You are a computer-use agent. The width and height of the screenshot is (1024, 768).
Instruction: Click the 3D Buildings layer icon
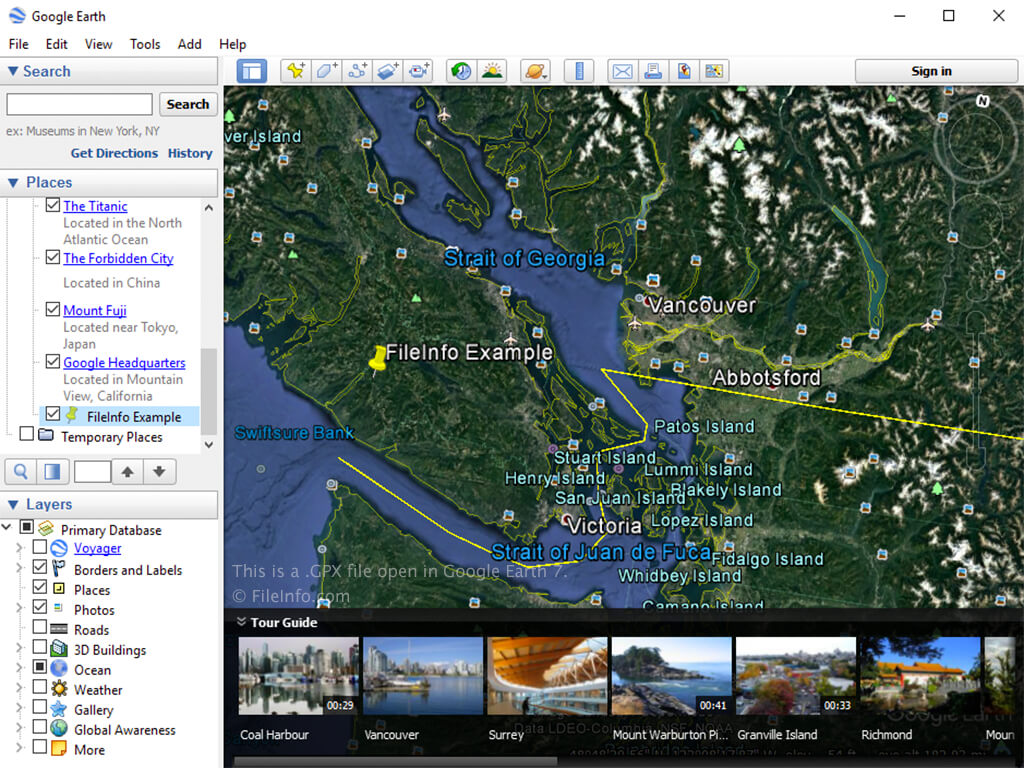tap(59, 648)
